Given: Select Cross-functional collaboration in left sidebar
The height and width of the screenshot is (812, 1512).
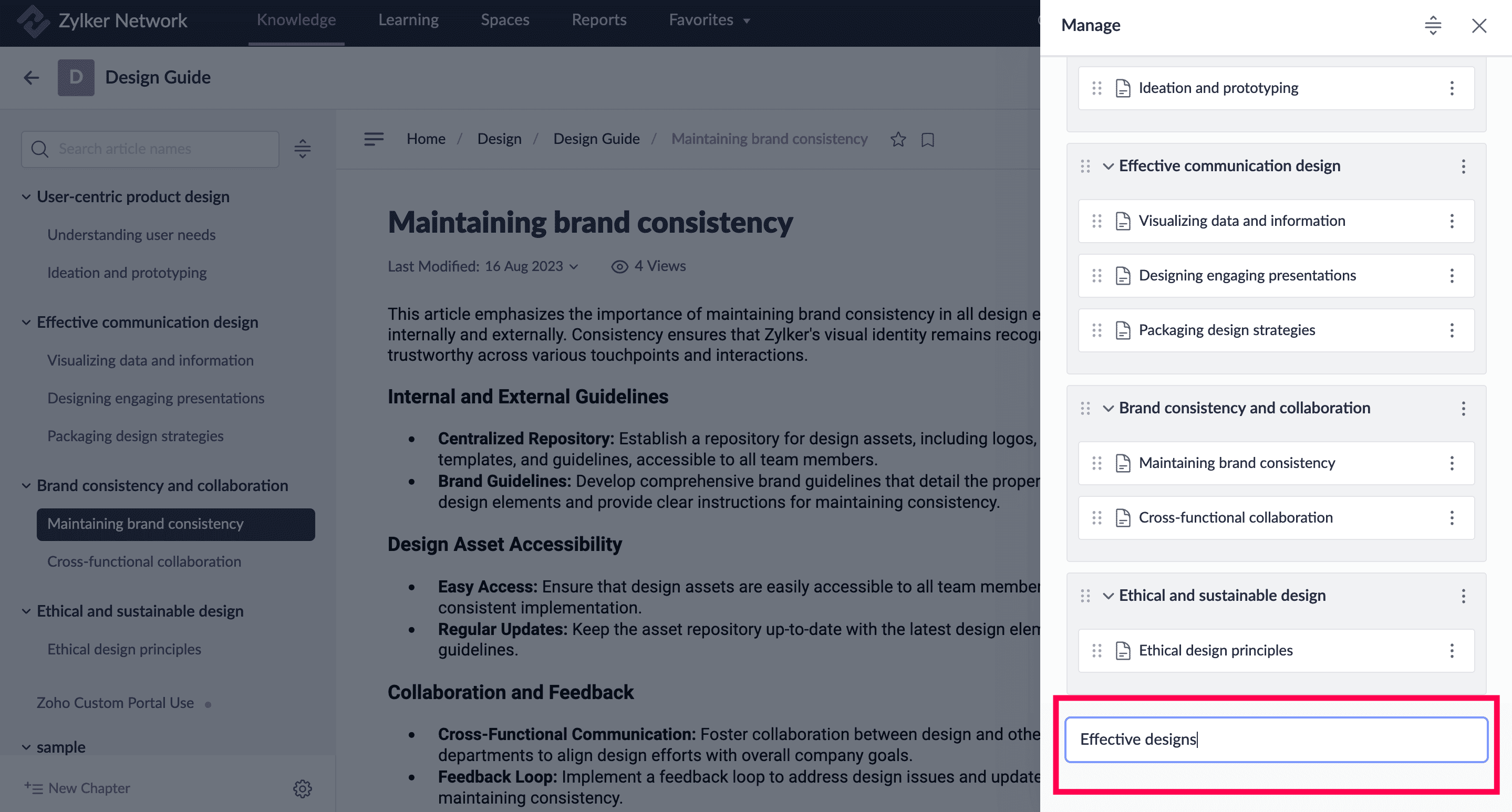Looking at the screenshot, I should point(144,561).
